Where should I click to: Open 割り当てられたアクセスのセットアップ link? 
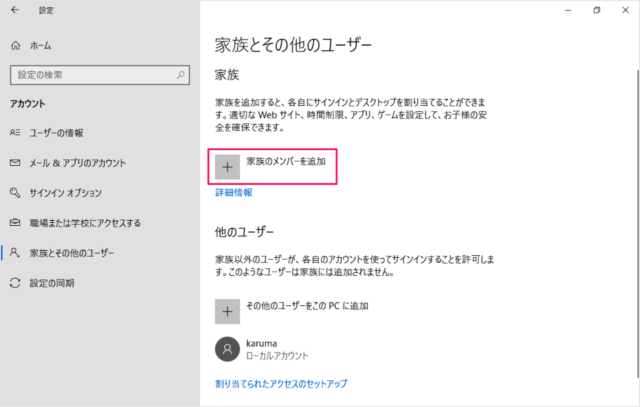coord(281,383)
